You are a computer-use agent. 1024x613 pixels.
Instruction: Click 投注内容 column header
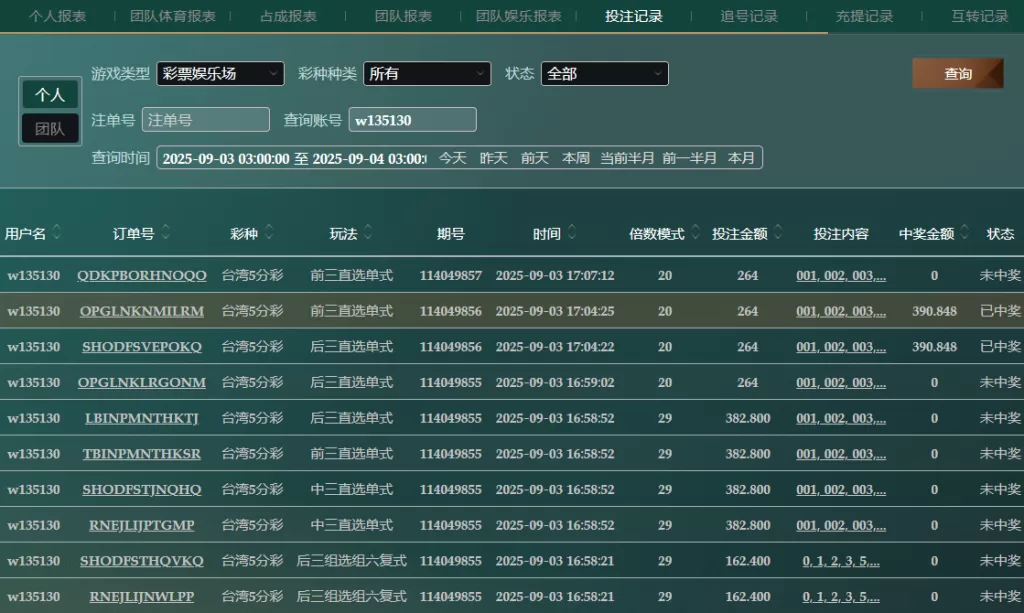click(841, 234)
